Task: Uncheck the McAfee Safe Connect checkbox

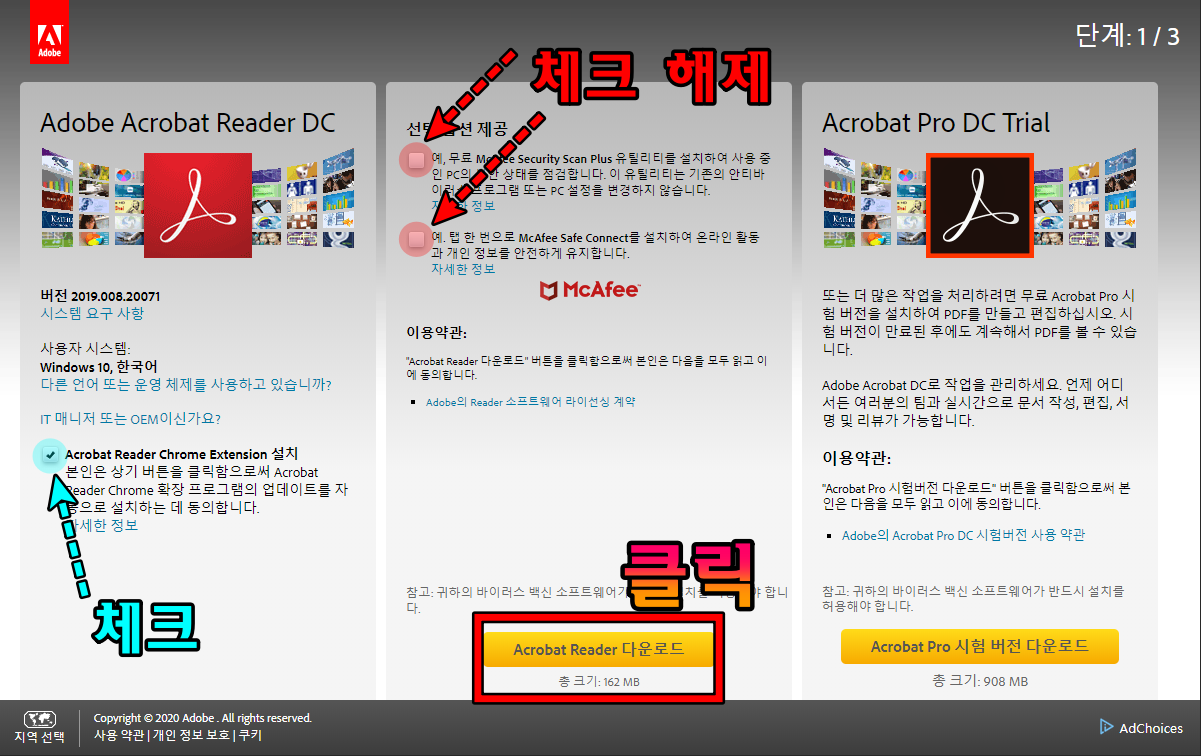Action: 416,238
